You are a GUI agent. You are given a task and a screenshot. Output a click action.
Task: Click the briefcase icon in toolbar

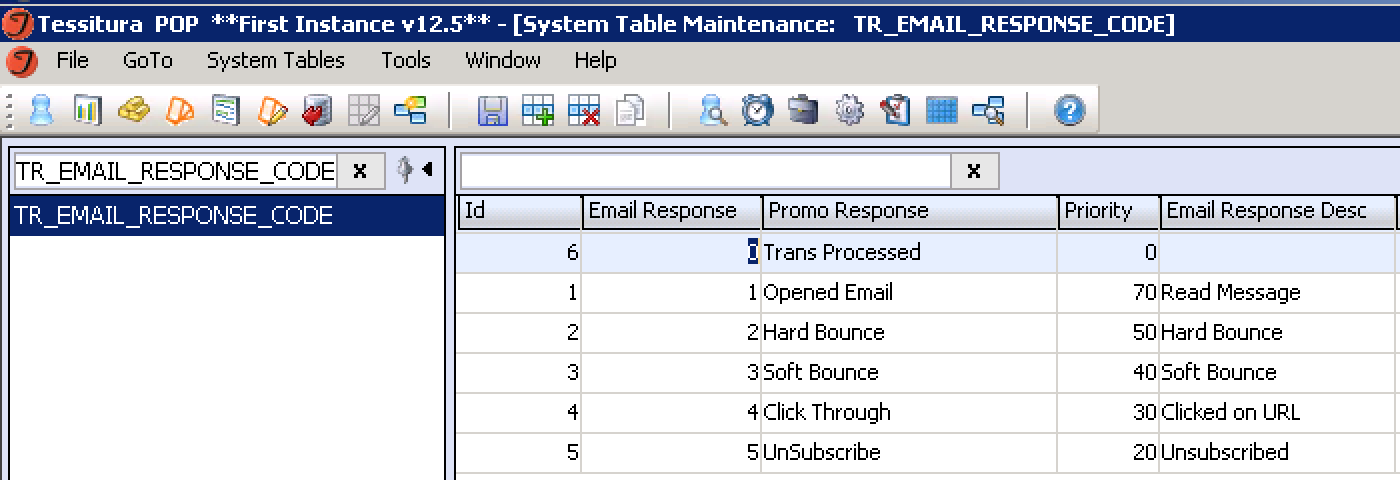[802, 110]
